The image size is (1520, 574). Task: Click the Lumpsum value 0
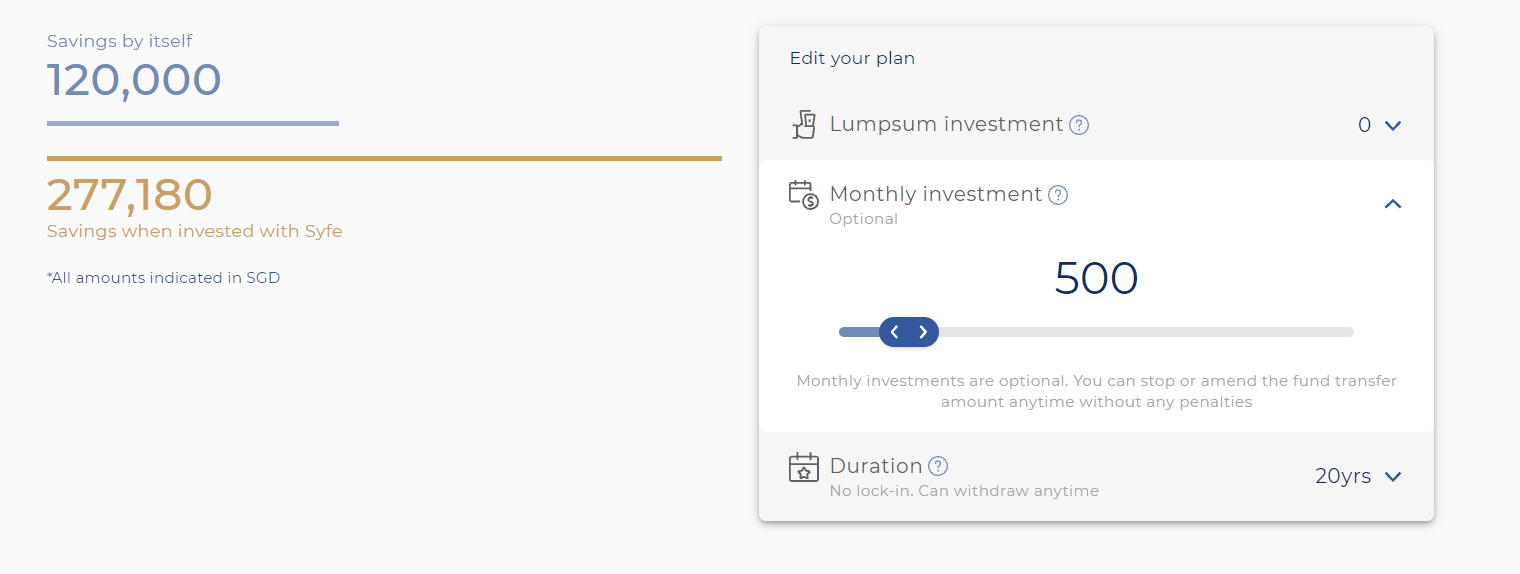(1364, 125)
